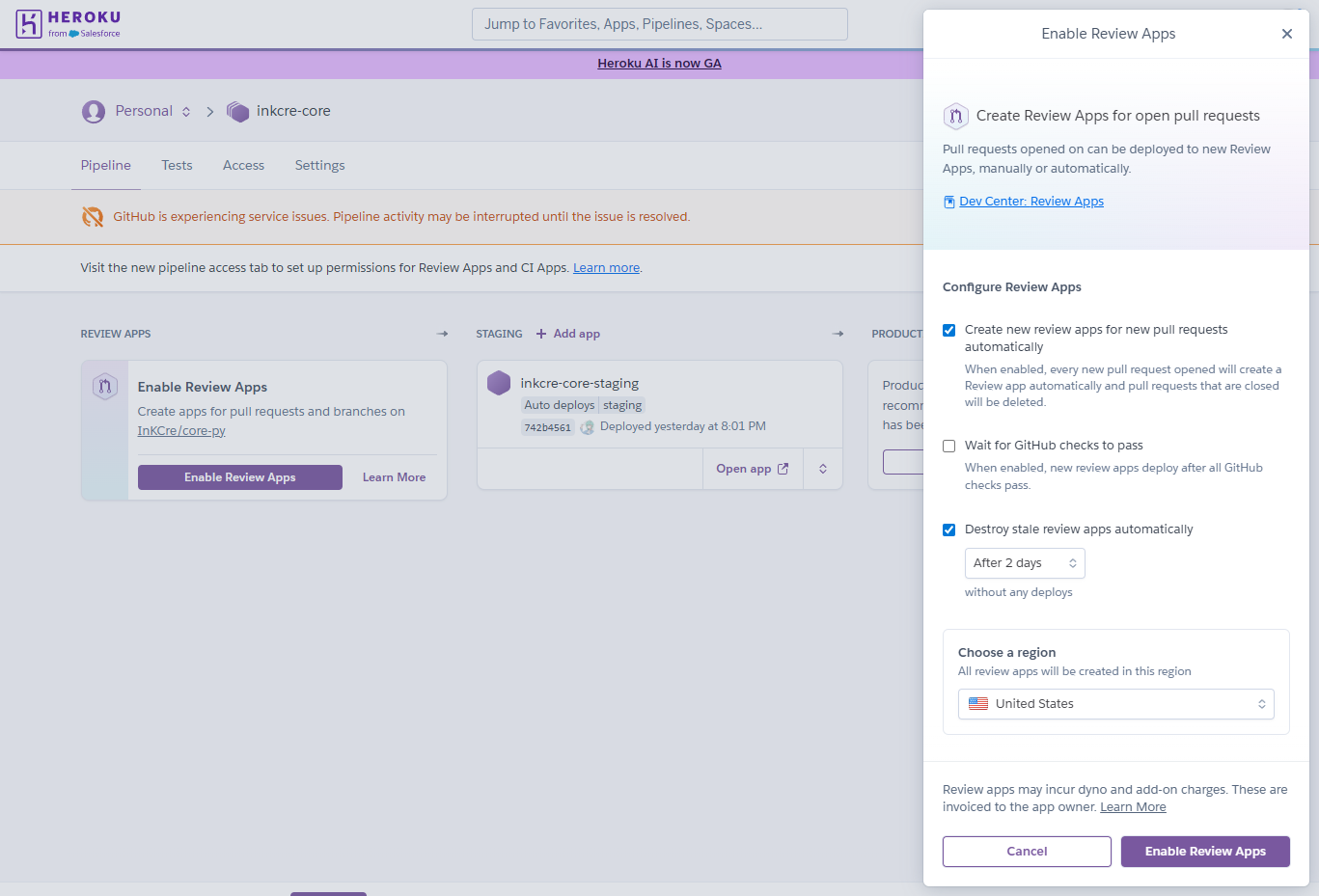Image resolution: width=1319 pixels, height=896 pixels.
Task: Click the Dev Center document icon
Action: 949,202
